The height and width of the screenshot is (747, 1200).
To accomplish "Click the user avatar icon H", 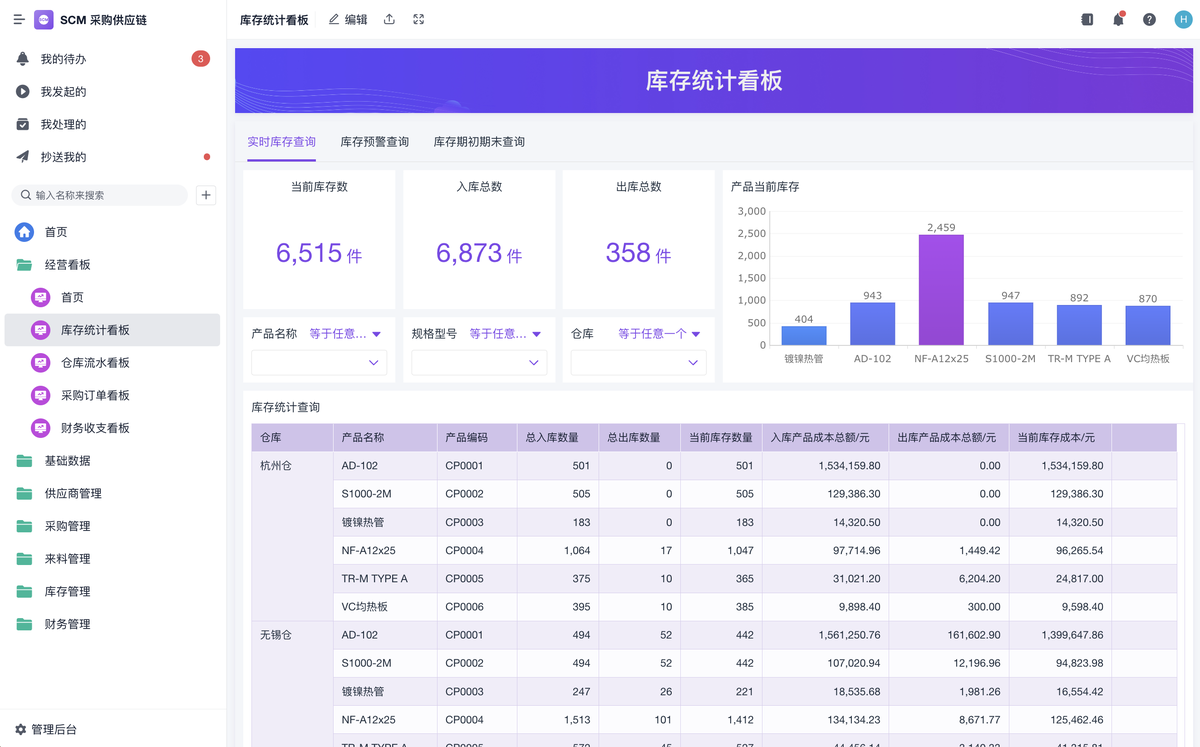I will [1181, 20].
